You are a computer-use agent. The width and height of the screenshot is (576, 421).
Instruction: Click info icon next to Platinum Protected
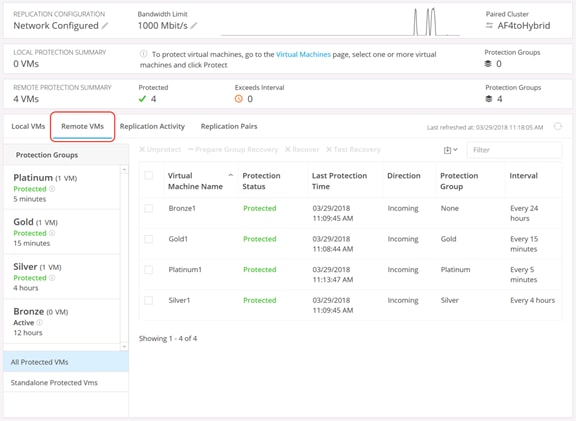(x=52, y=189)
